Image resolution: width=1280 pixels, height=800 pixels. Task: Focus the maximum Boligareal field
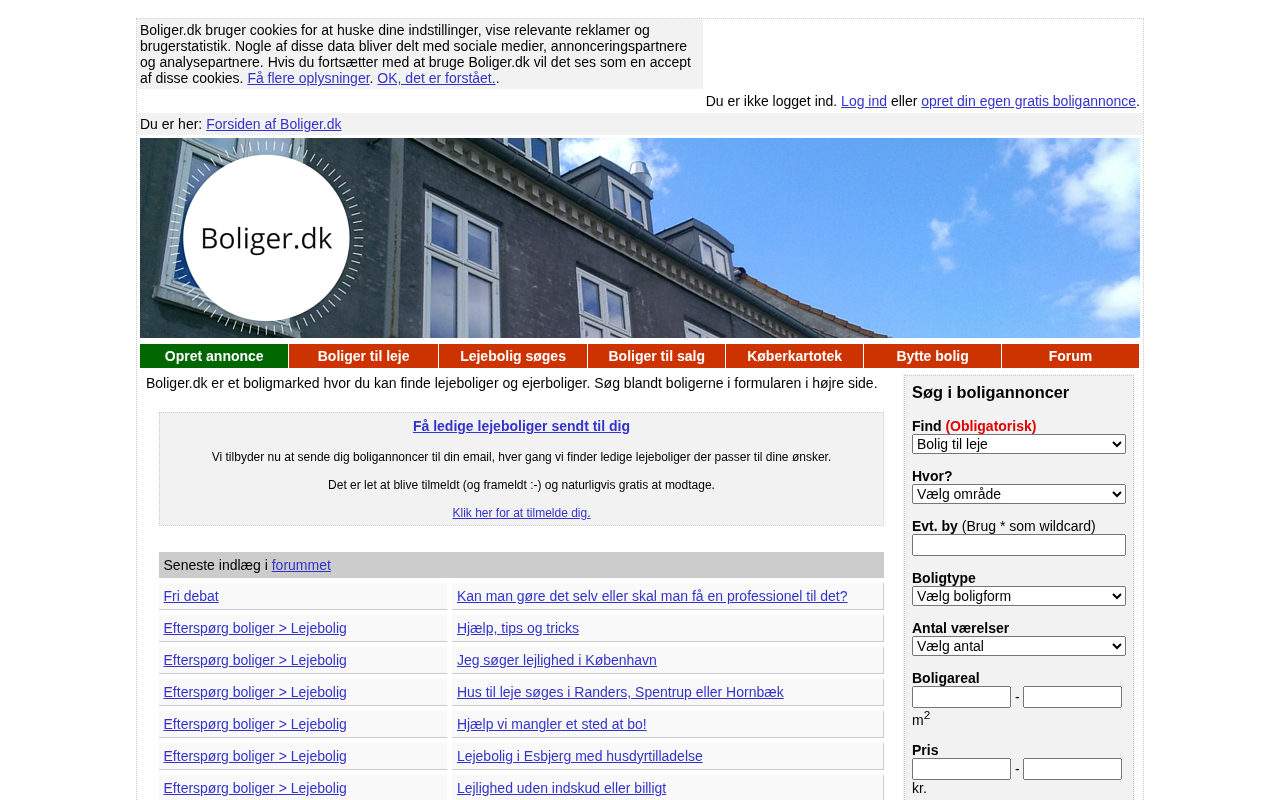[x=1072, y=697]
